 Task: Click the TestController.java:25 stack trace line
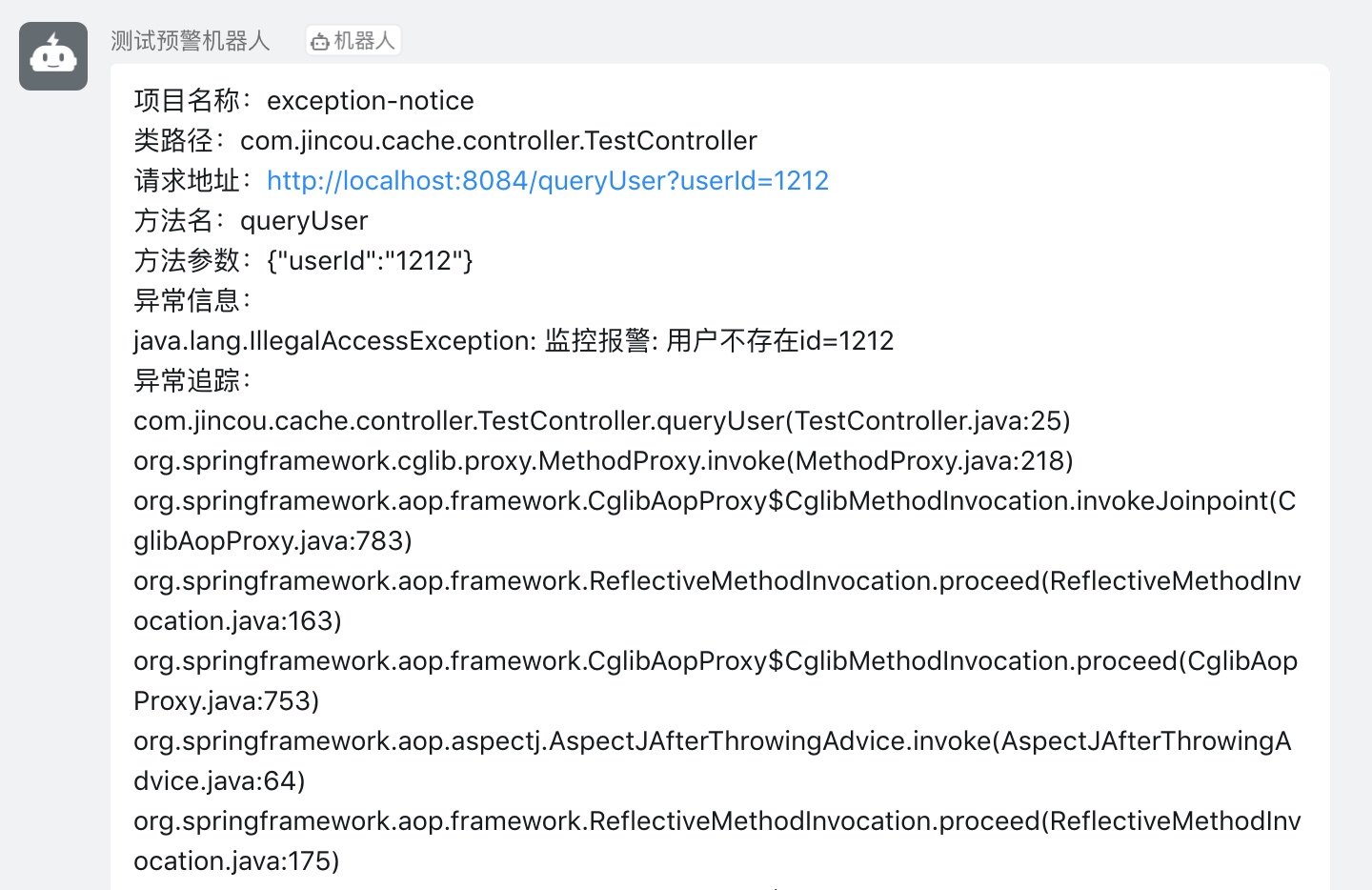click(x=602, y=421)
